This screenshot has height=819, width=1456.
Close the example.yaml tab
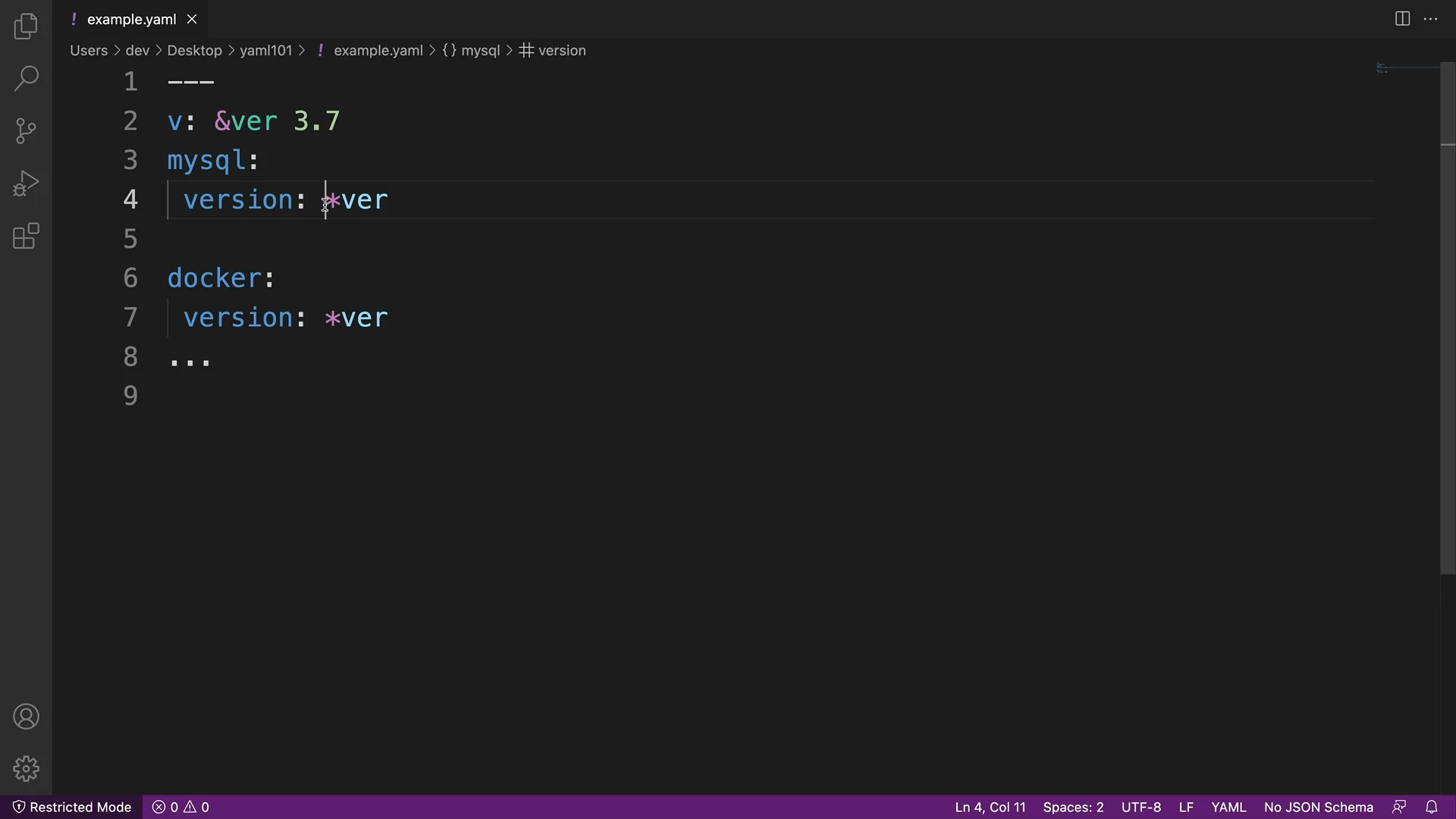point(191,19)
